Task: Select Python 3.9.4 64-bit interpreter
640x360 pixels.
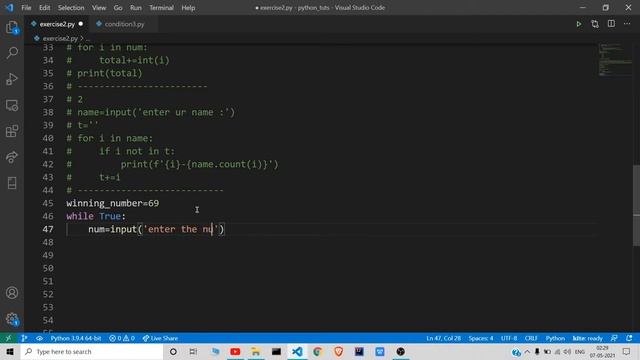Action: click(76, 338)
